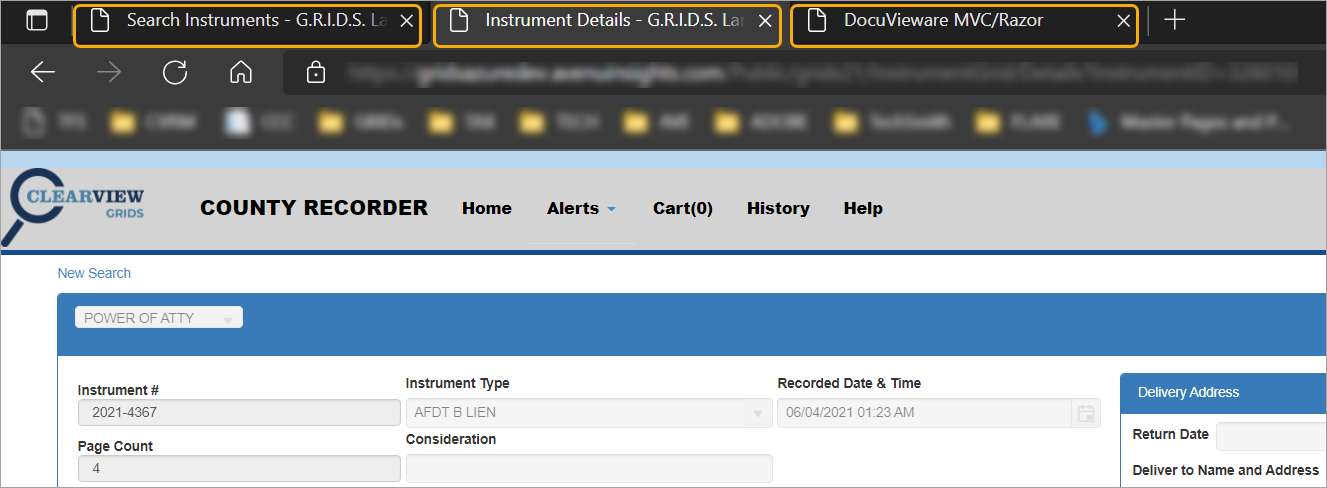The height and width of the screenshot is (488, 1327).
Task: Close the DocuVieware MVC/Razor tab
Action: 1123,21
